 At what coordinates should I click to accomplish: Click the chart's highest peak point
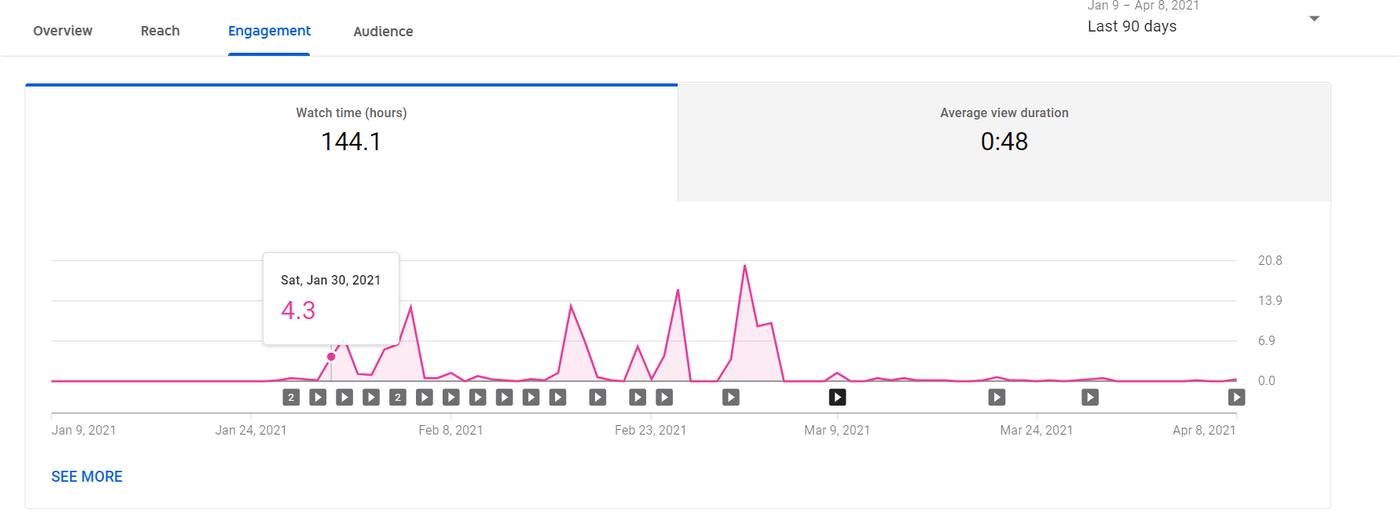point(745,266)
